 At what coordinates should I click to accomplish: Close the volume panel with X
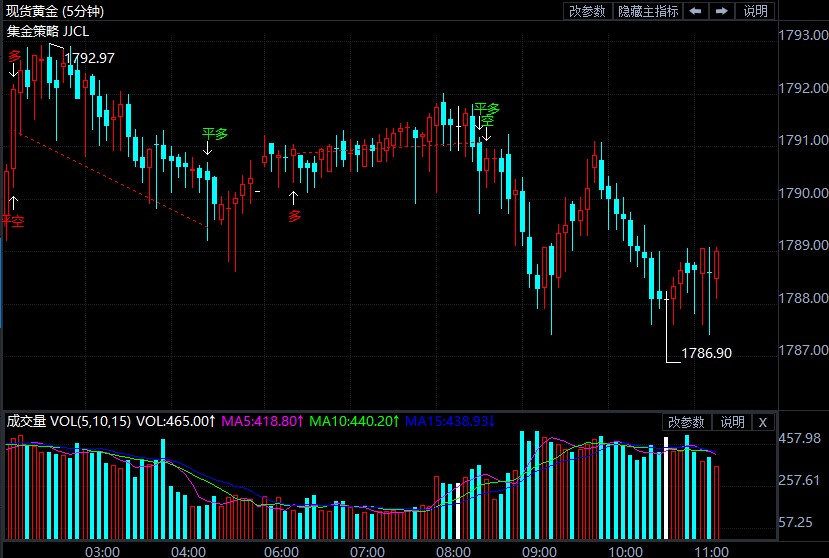762,422
